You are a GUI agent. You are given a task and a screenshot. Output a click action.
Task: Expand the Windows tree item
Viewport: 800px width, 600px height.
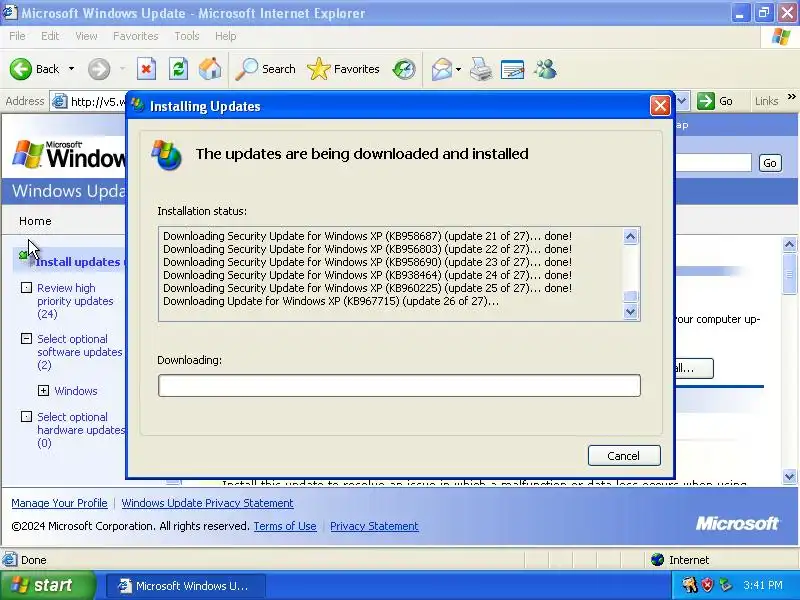tap(43, 390)
